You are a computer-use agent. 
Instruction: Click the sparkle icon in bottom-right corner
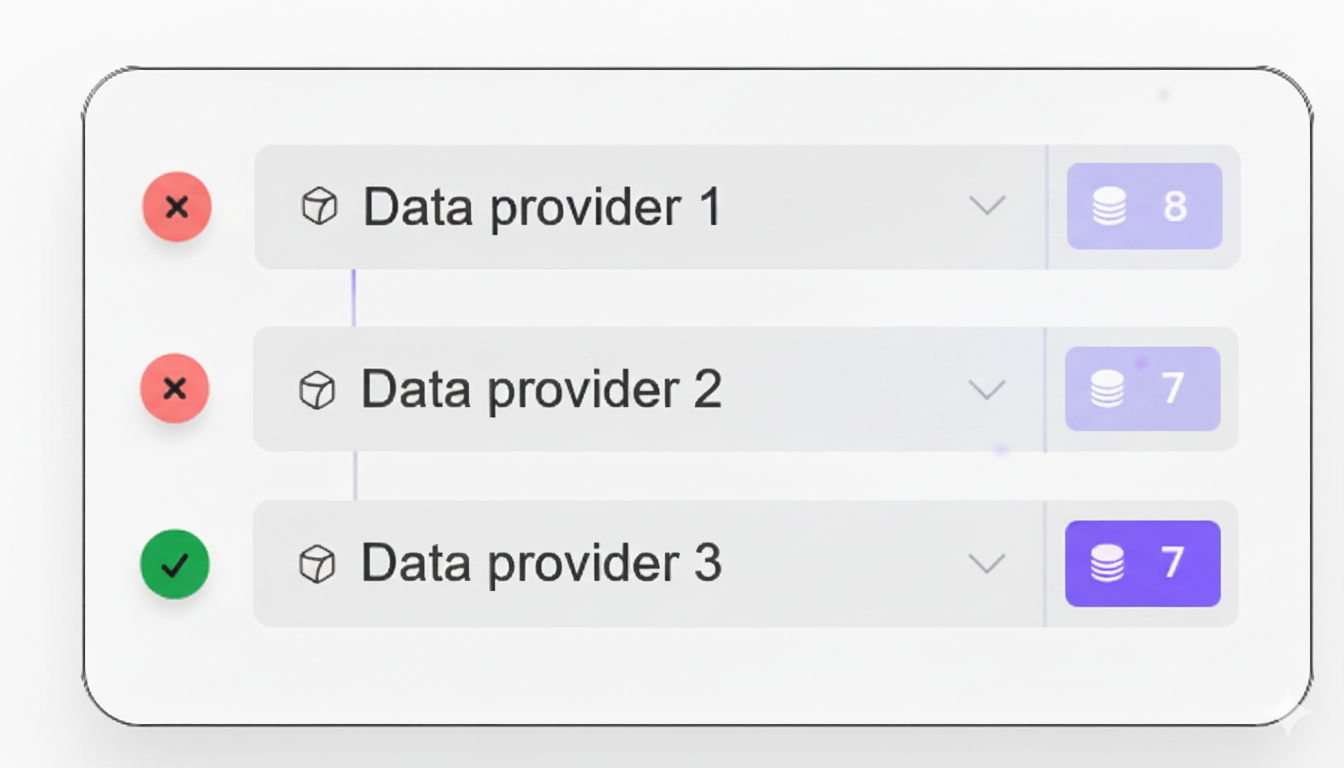coord(1286,714)
